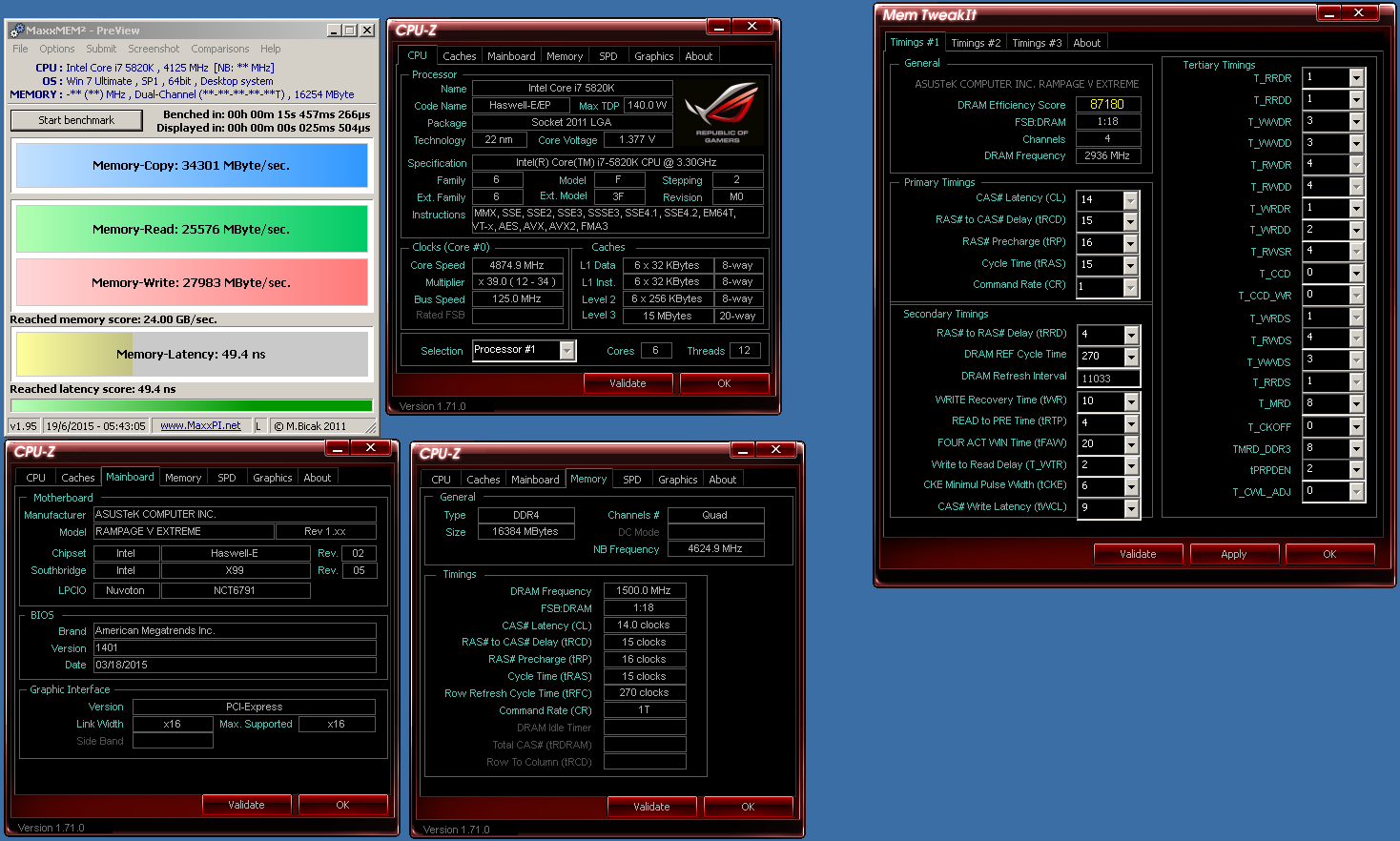The width and height of the screenshot is (1400, 841).
Task: Click Validate in CPU-Z Memory window
Action: pyautogui.click(x=651, y=807)
